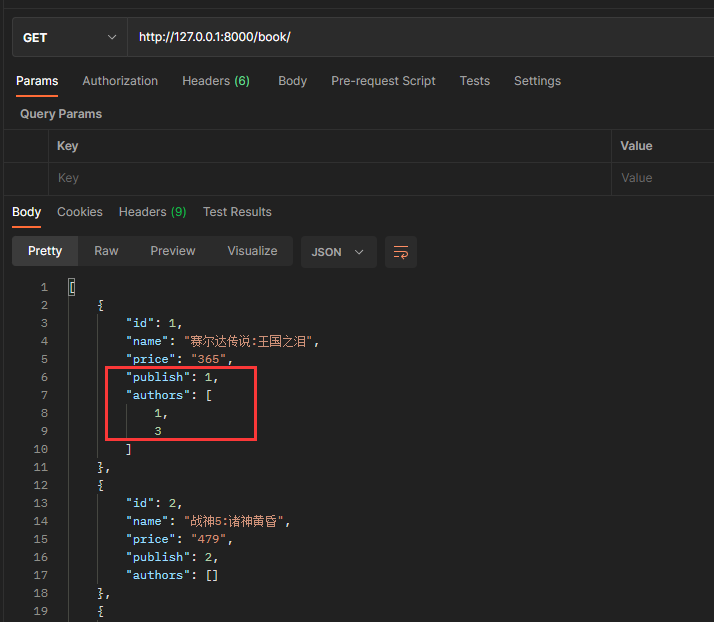This screenshot has height=622, width=714.
Task: Open the GET method dropdown
Action: [70, 37]
